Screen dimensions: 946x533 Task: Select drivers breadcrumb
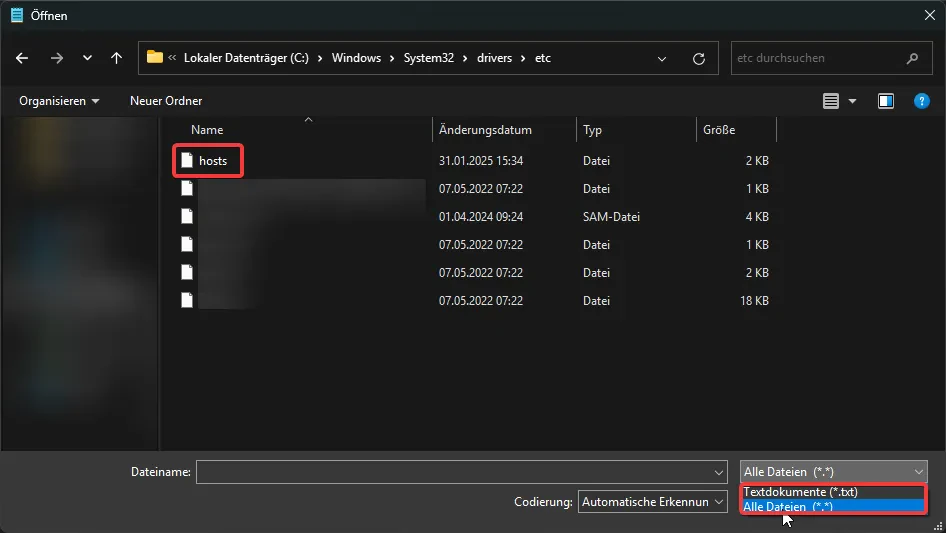pyautogui.click(x=494, y=58)
